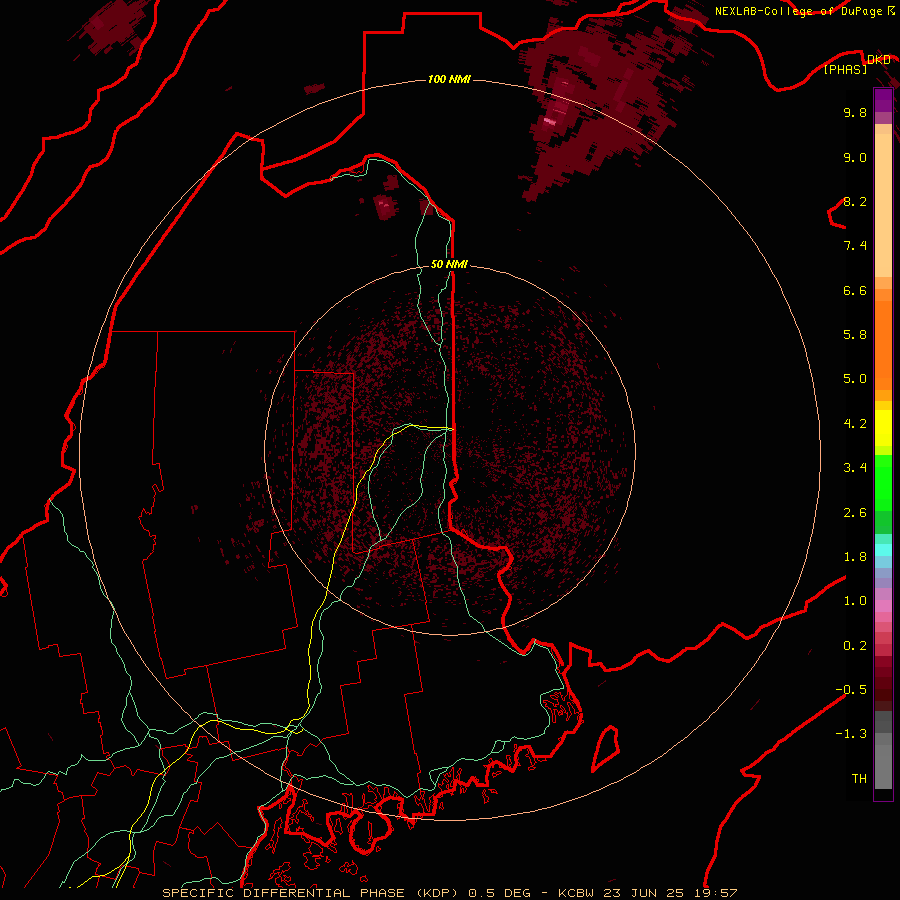The image size is (900, 900).
Task: Click the 50 NMI range ring label
Action: [449, 264]
